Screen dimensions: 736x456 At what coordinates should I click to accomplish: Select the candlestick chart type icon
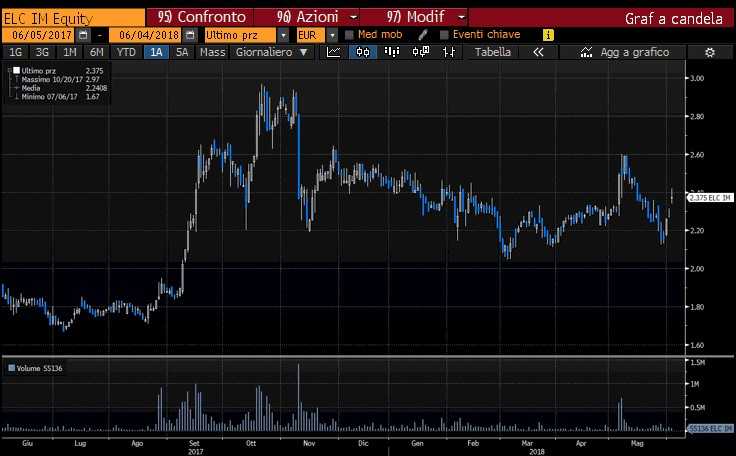point(362,52)
